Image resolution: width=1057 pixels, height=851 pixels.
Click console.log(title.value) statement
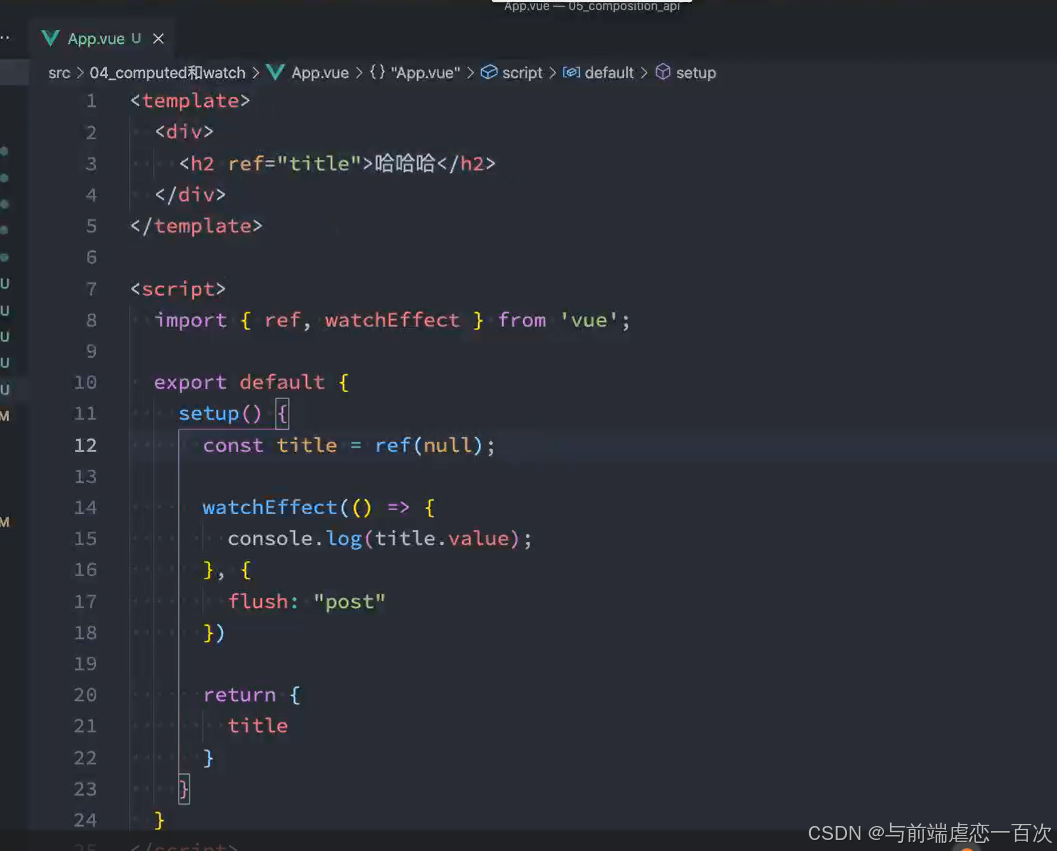point(380,539)
